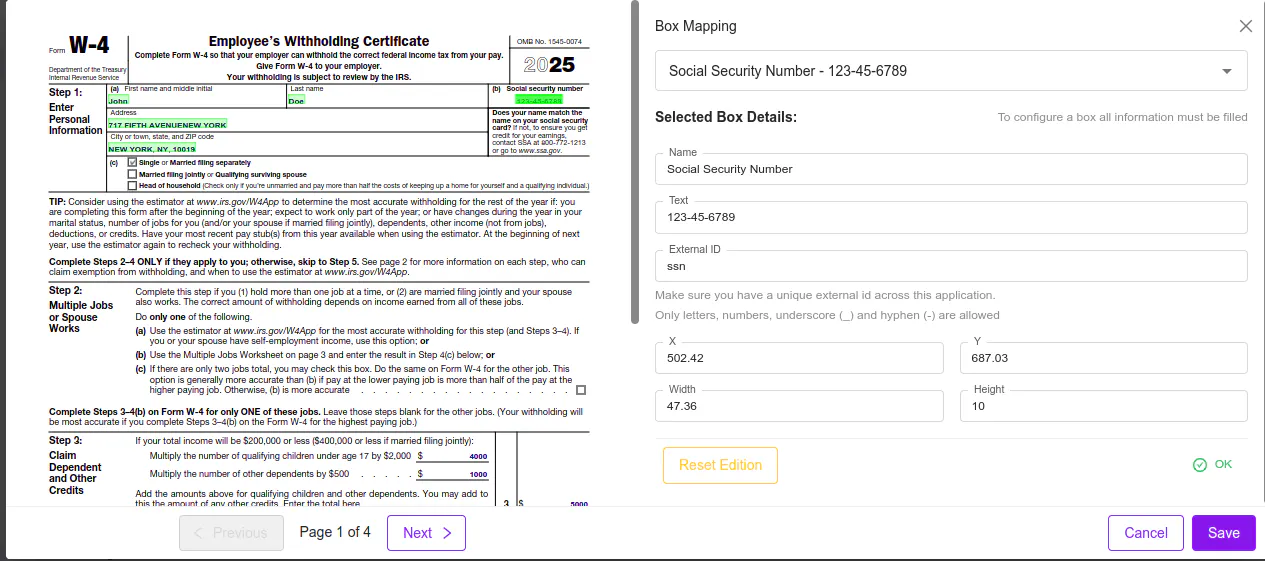Select the other dependents amount 1000
The width and height of the screenshot is (1265, 561).
(478, 474)
